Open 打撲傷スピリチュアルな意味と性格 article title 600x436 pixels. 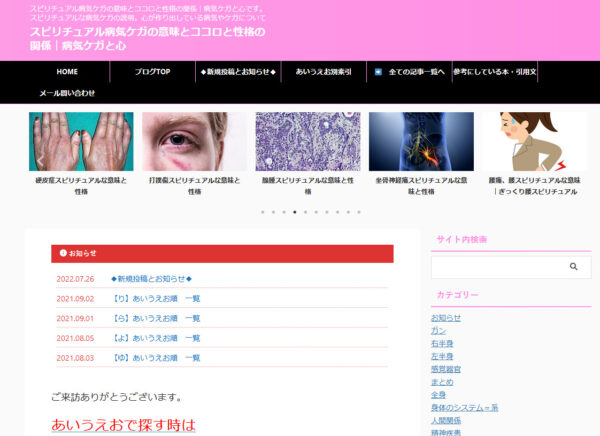(194, 186)
